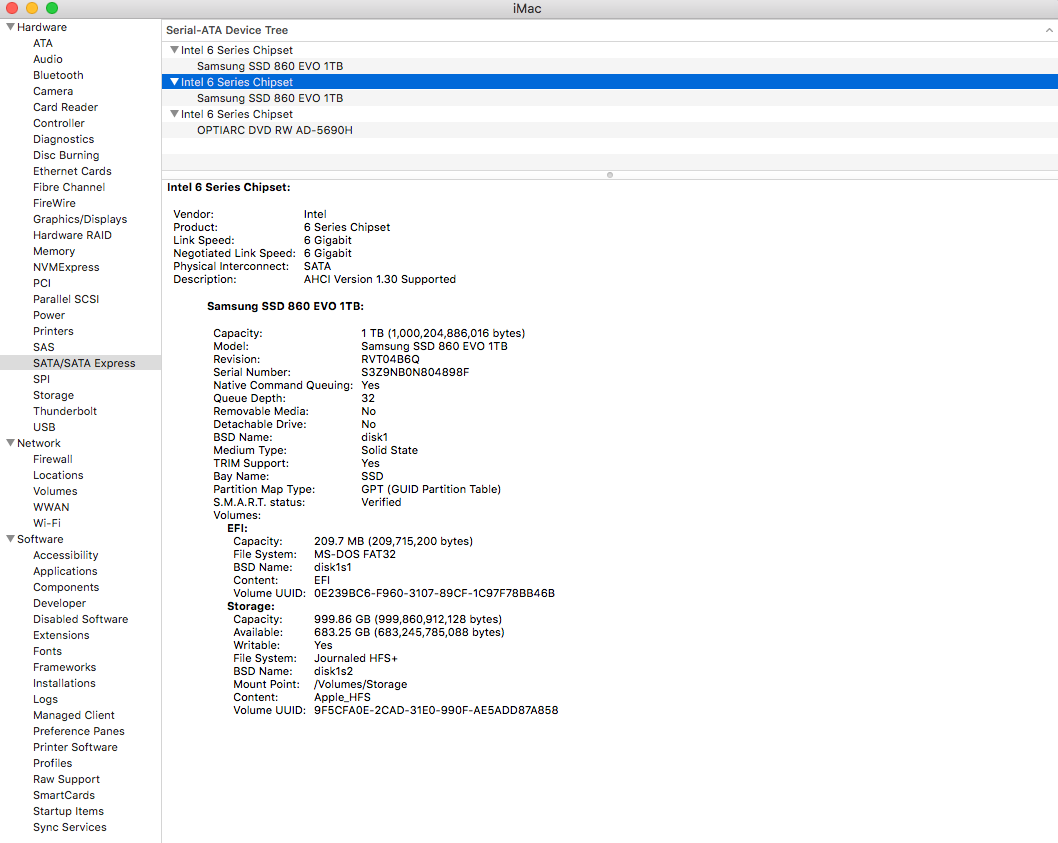This screenshot has height=843, width=1058.
Task: Open Graphics/Displays
Action: click(80, 219)
